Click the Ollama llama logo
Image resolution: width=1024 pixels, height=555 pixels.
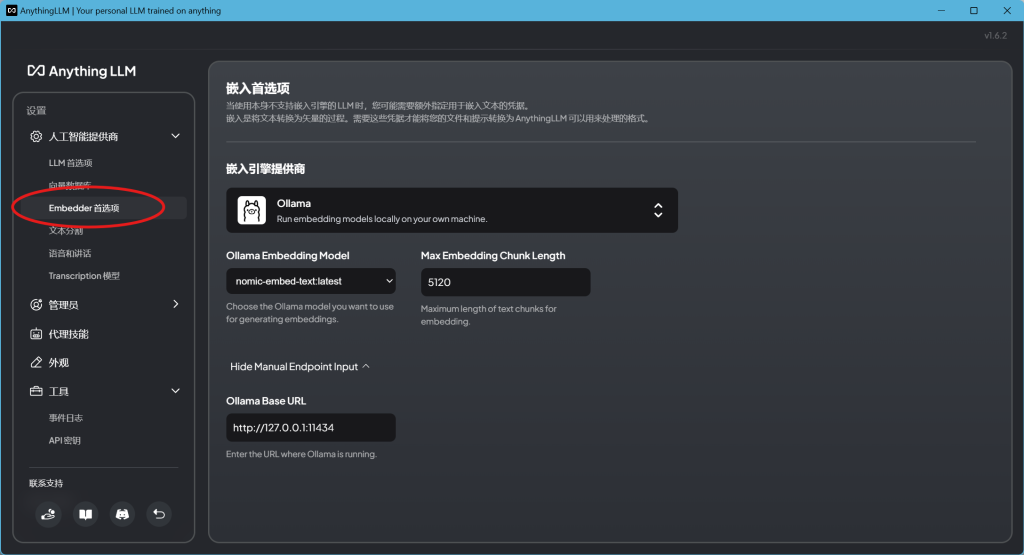(x=251, y=210)
